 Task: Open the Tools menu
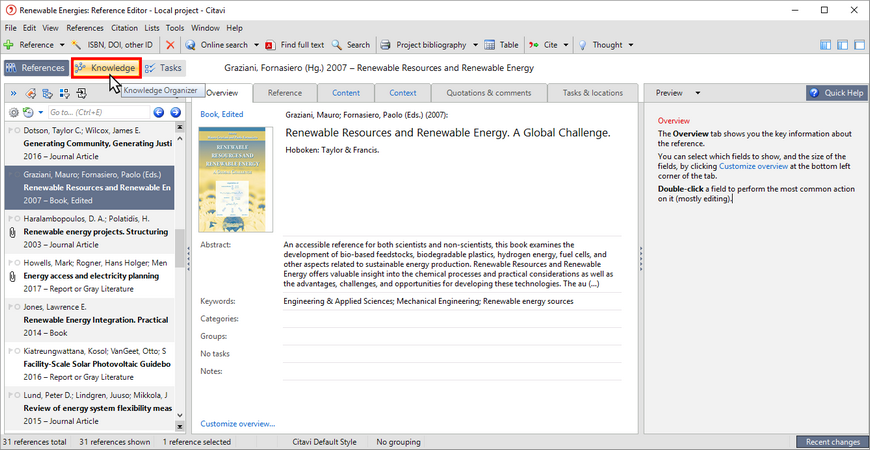pyautogui.click(x=175, y=28)
